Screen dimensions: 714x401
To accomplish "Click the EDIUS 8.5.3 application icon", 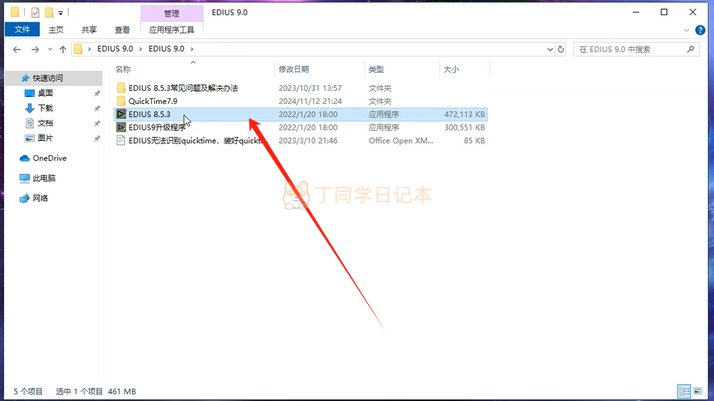I will pyautogui.click(x=121, y=114).
